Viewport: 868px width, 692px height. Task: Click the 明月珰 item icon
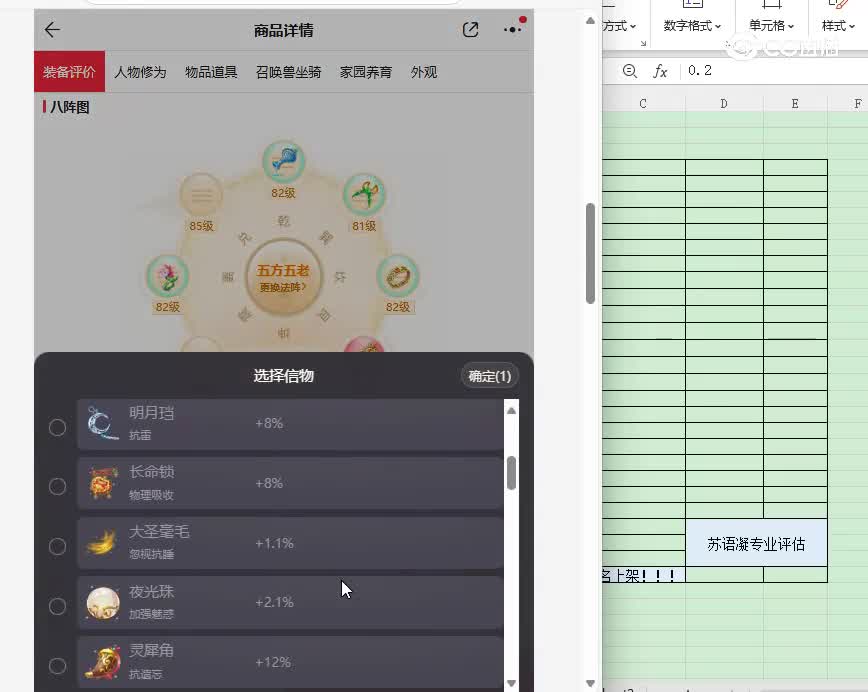click(102, 424)
